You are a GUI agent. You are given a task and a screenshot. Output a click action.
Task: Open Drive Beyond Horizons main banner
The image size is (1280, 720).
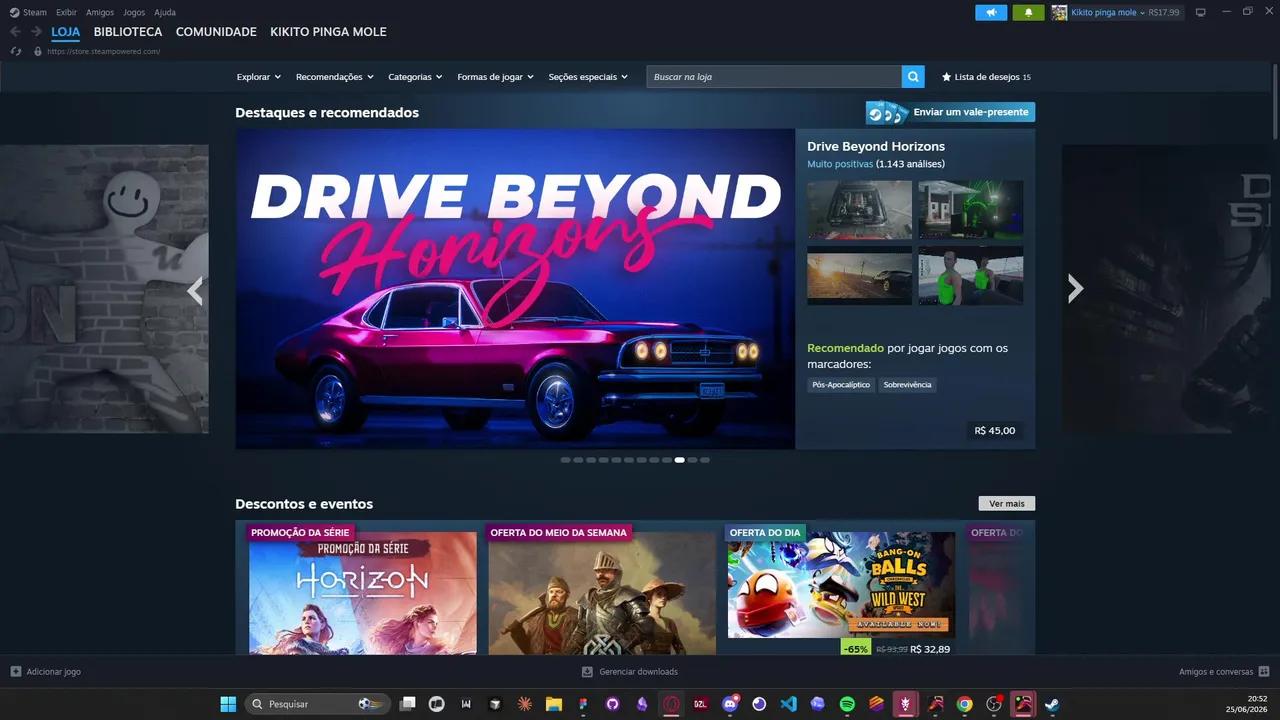(515, 288)
